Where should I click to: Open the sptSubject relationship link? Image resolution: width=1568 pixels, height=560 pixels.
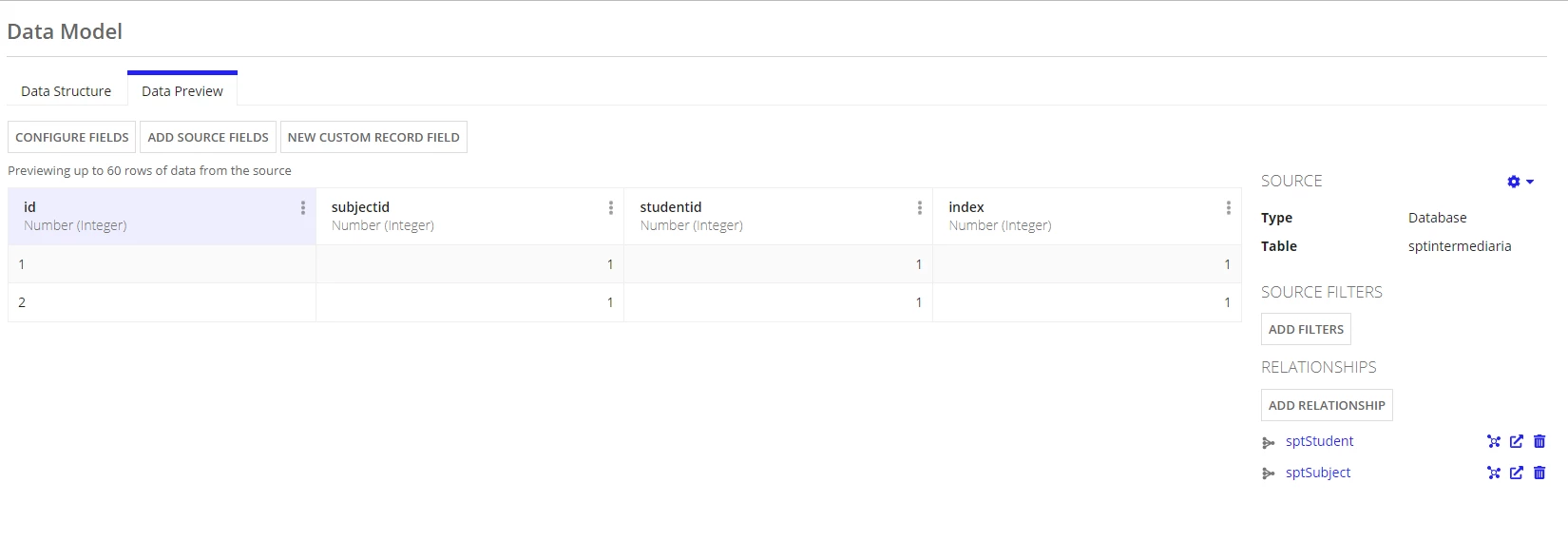(x=1318, y=473)
